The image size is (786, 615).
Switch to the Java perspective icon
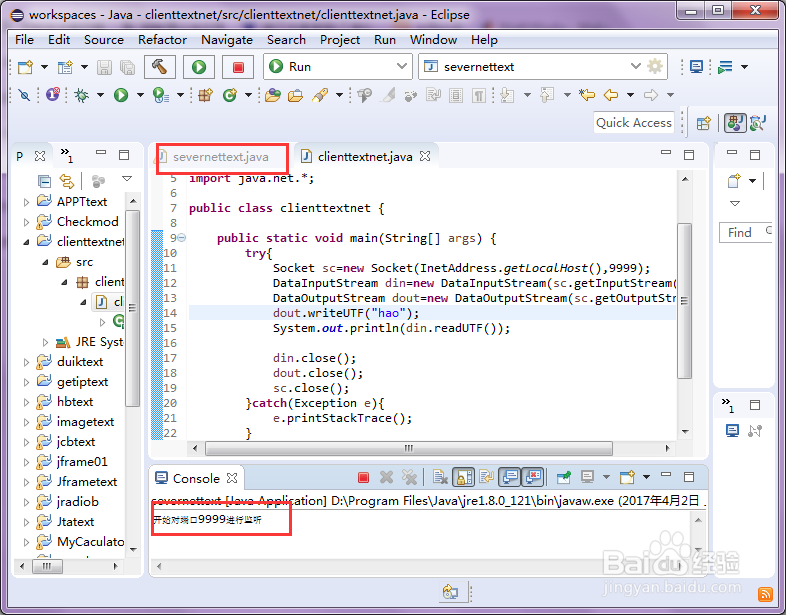pyautogui.click(x=735, y=123)
